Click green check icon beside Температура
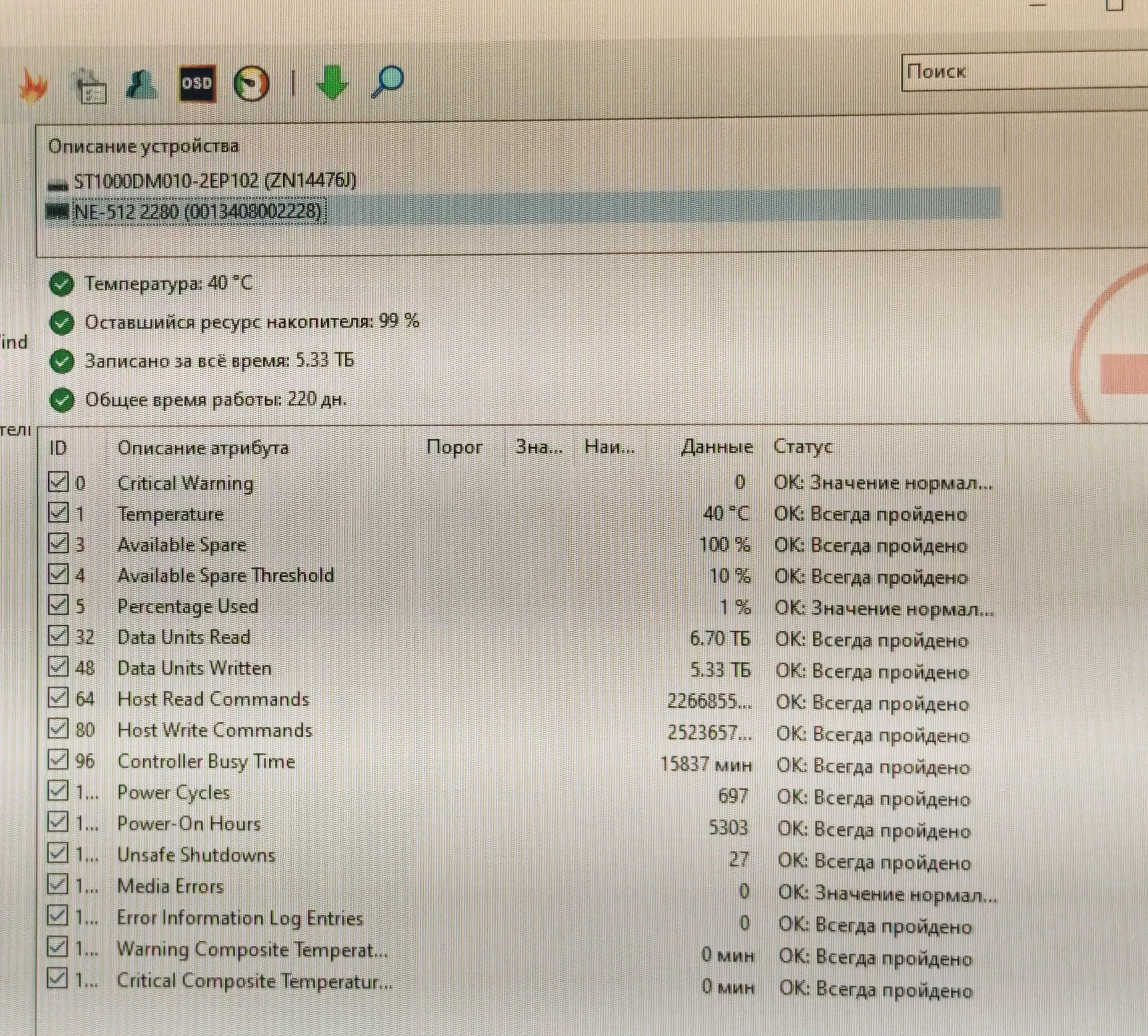 pos(62,284)
